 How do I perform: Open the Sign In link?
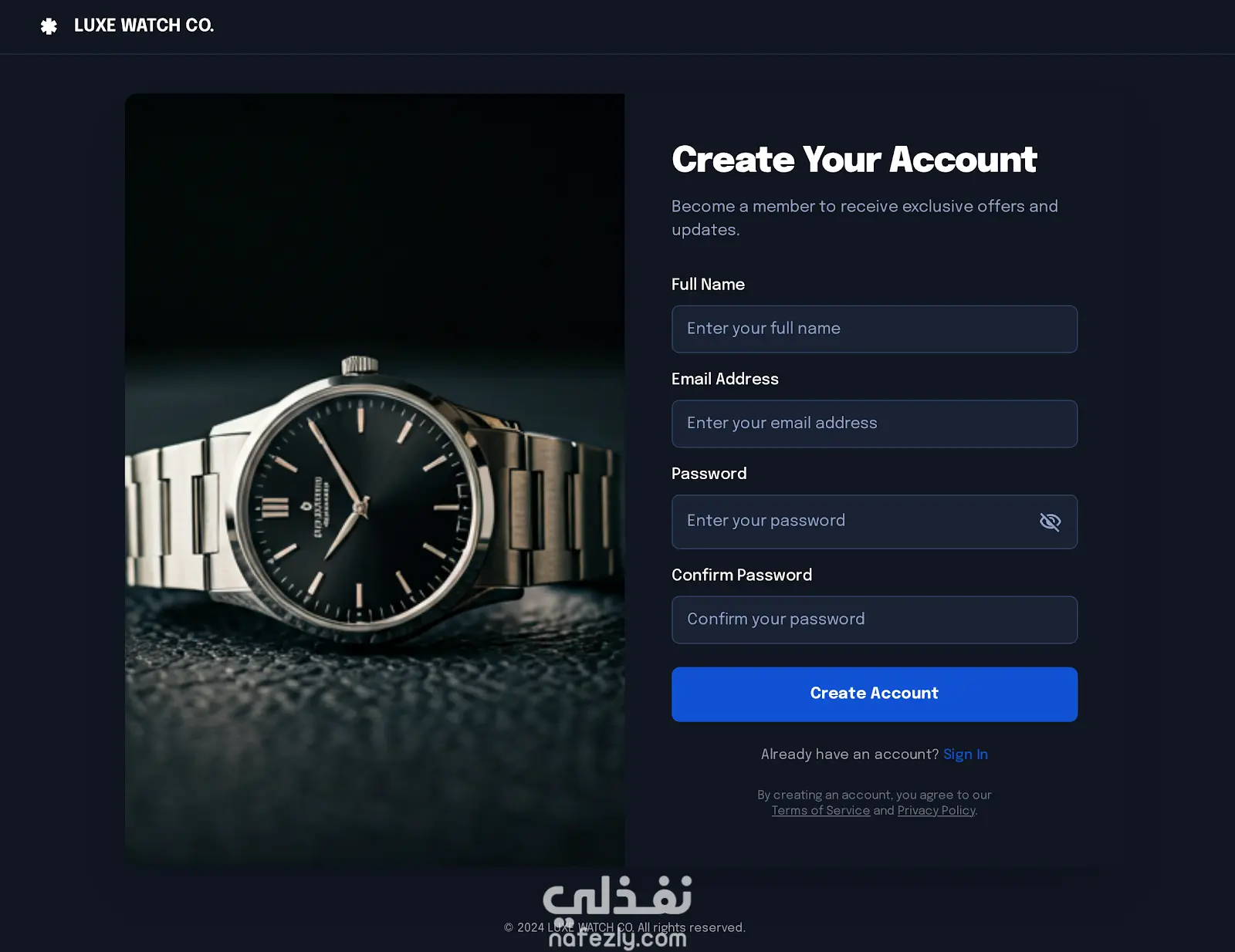point(965,755)
